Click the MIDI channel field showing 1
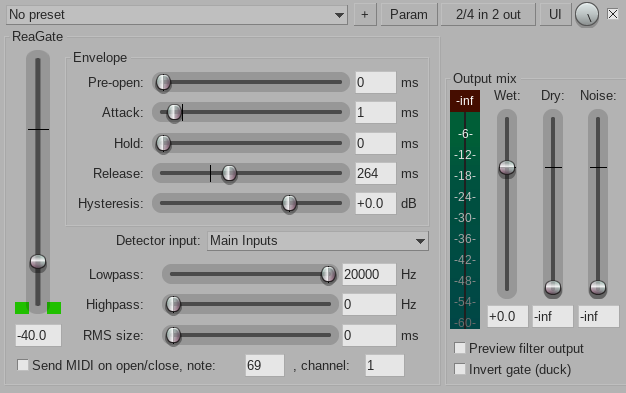This screenshot has height=393, width=626. [x=384, y=365]
